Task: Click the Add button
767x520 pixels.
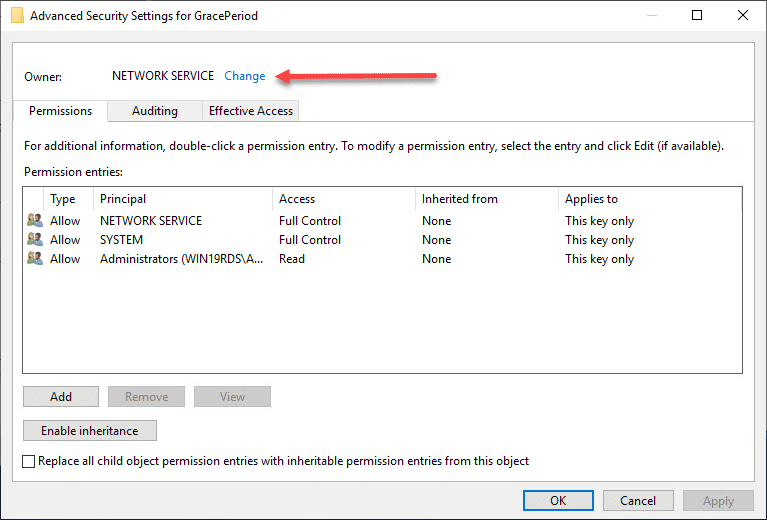Action: pos(61,397)
